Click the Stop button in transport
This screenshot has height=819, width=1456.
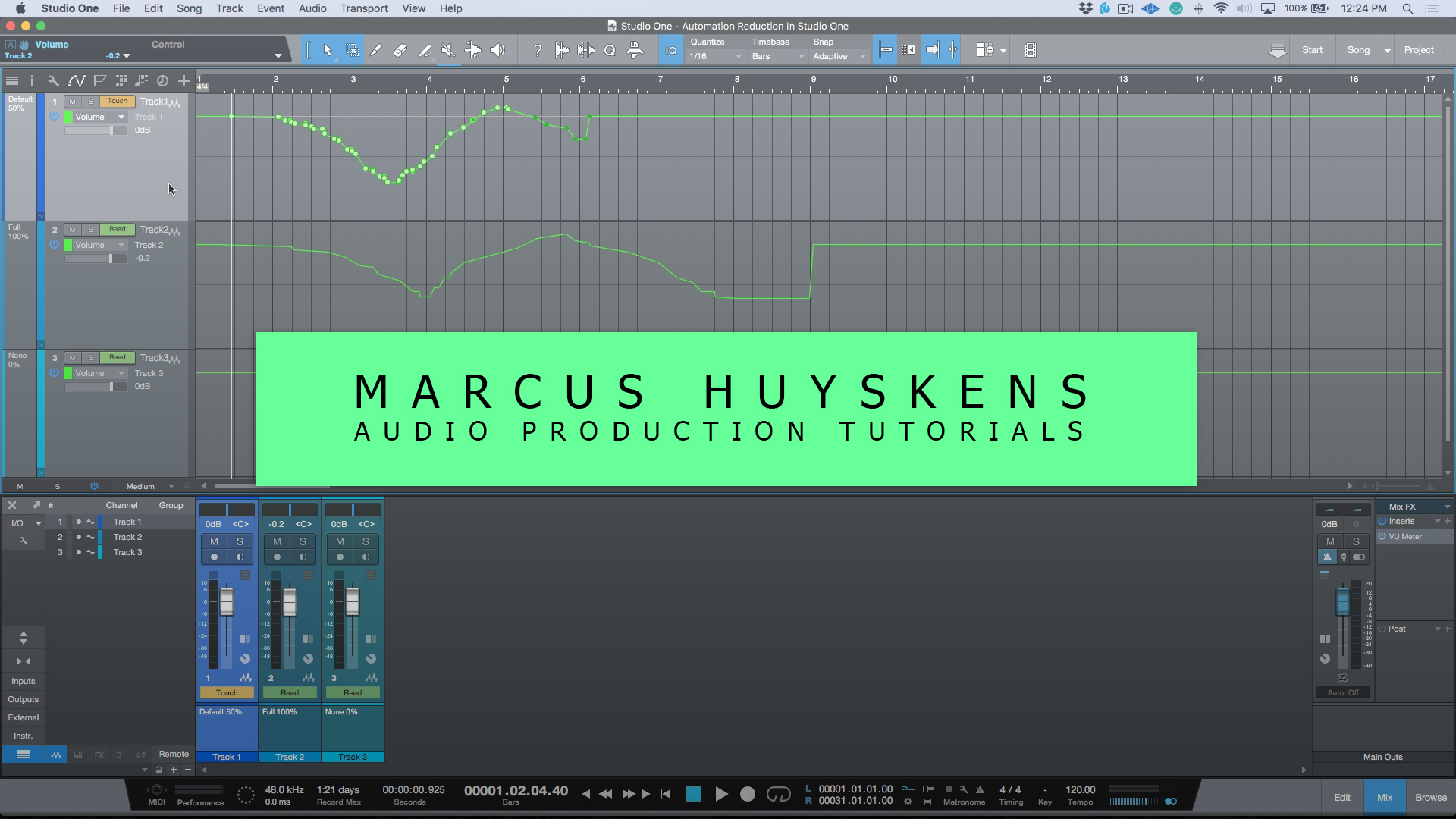pos(693,794)
